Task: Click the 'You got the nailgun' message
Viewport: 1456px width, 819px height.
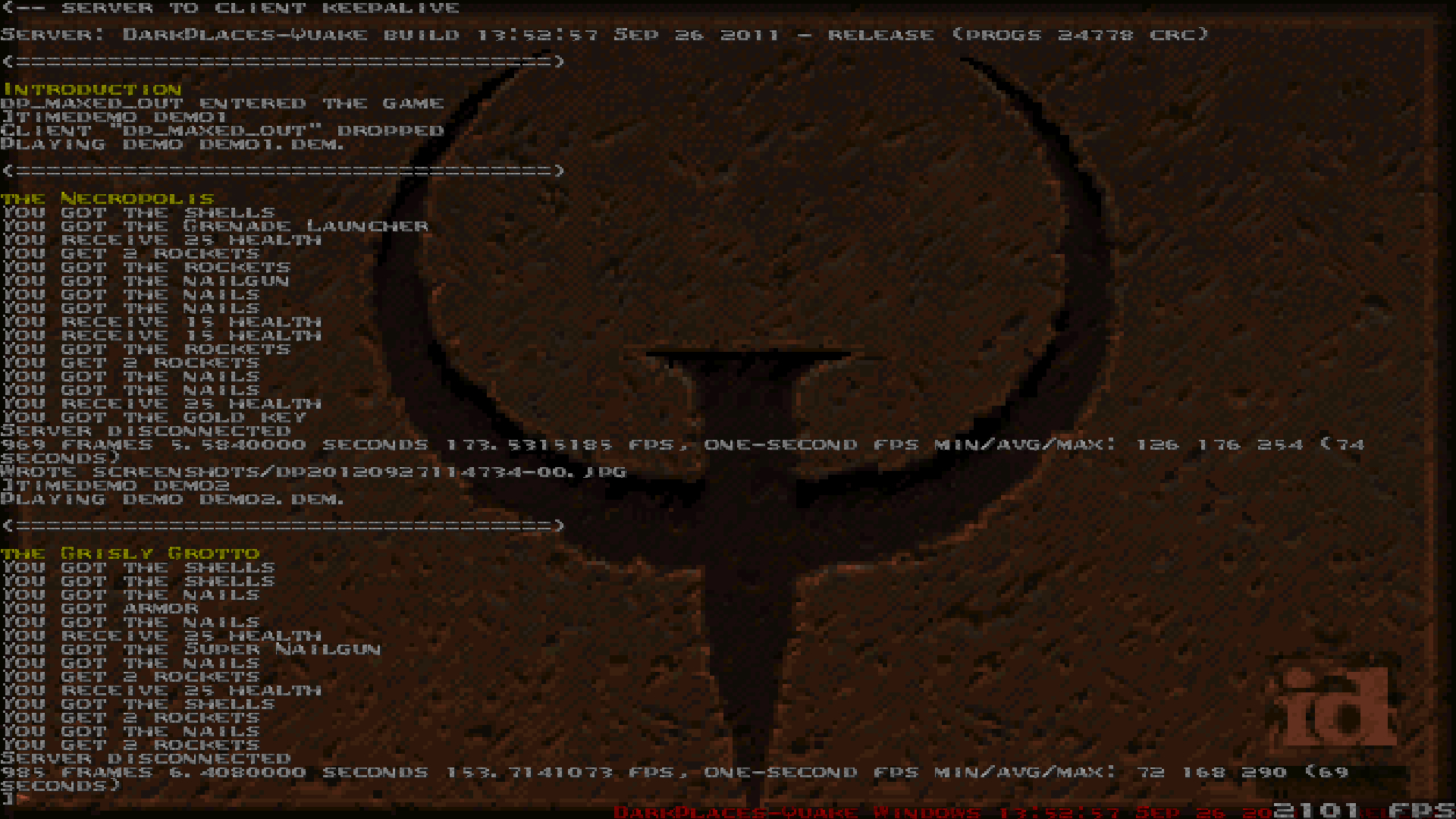Action: click(145, 281)
